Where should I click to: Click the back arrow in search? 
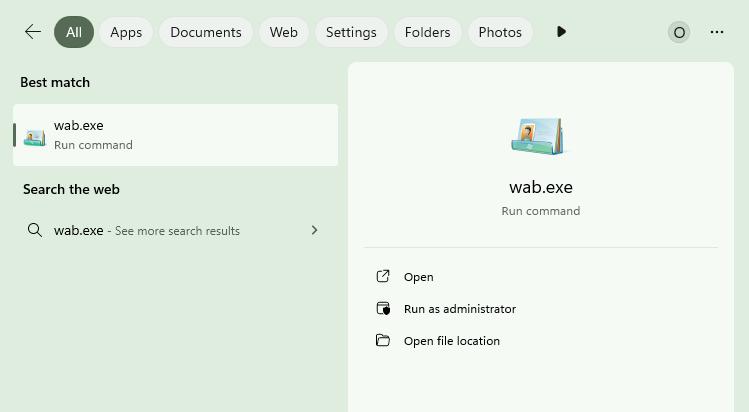click(x=33, y=32)
